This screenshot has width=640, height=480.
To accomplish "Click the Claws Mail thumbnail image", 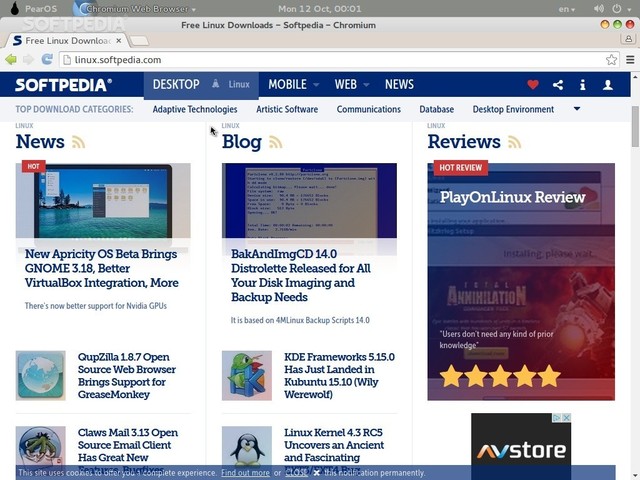I will 40,446.
